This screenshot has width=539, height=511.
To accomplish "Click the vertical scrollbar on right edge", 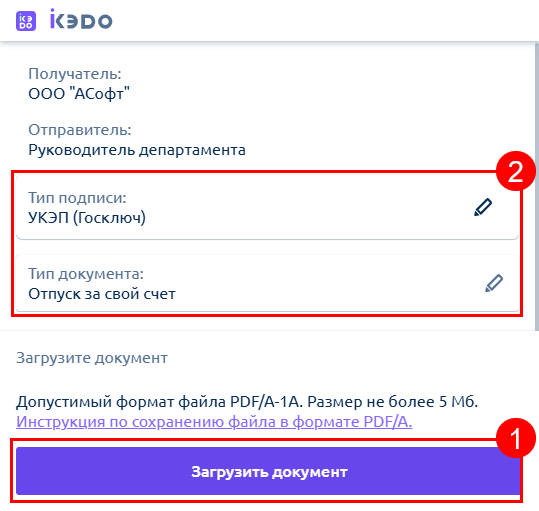I will coord(537,186).
